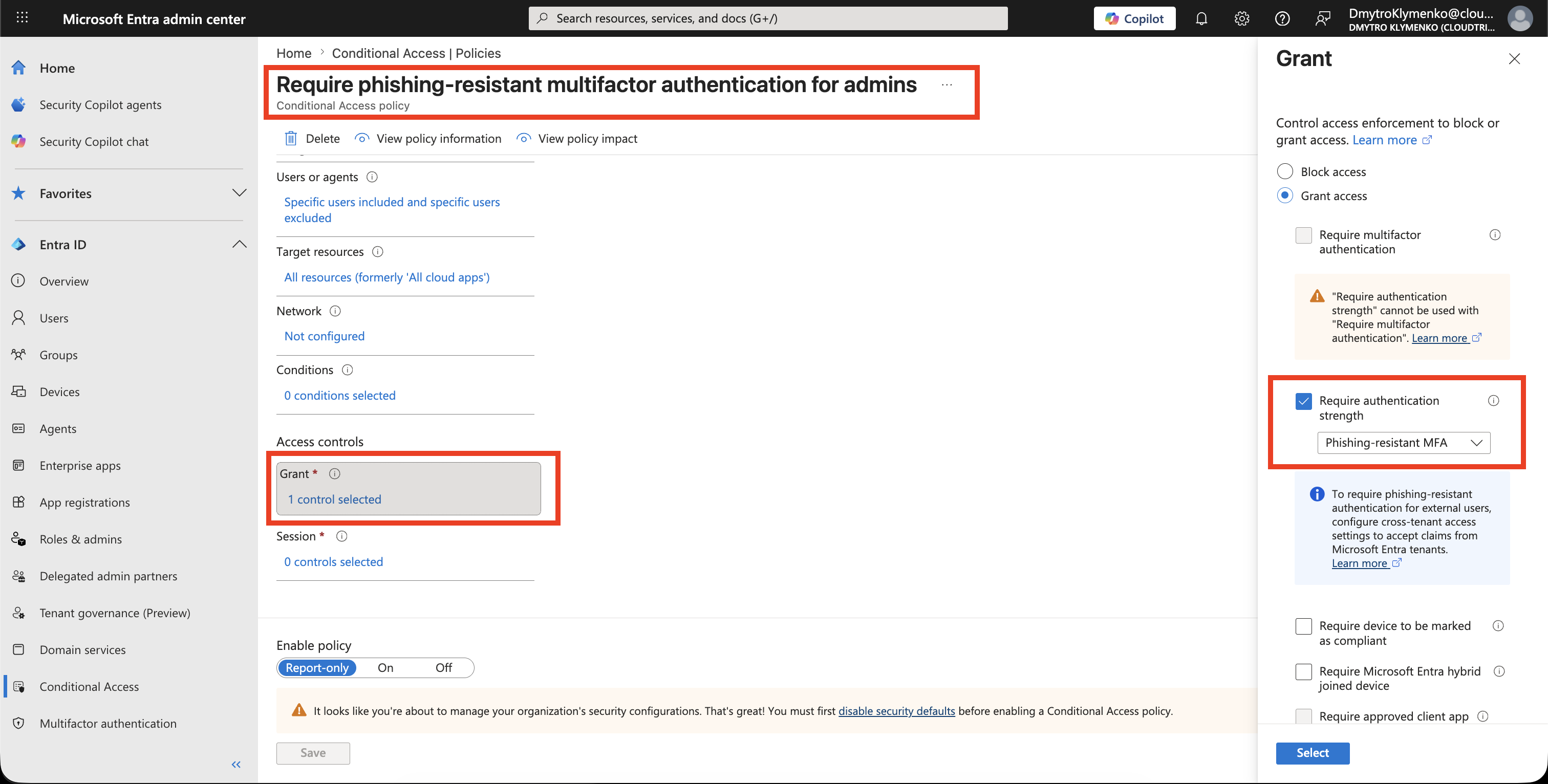
Task: Open the notifications bell icon
Action: (x=1201, y=18)
